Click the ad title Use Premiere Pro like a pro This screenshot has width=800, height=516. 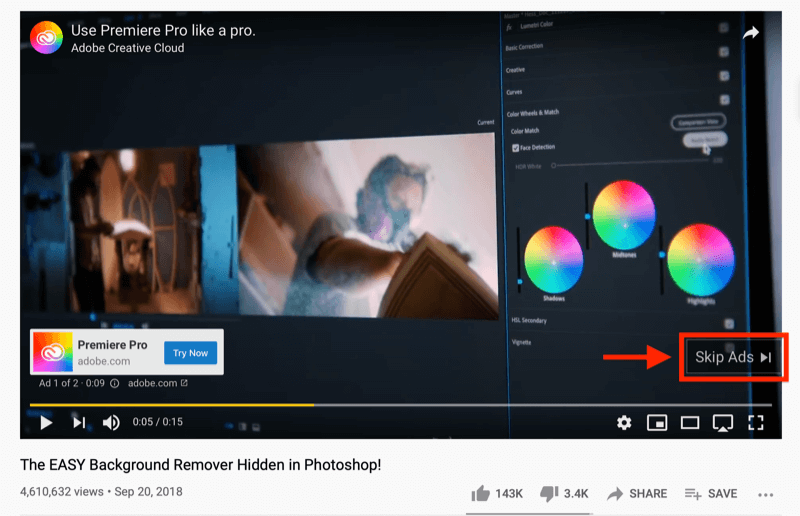[163, 31]
